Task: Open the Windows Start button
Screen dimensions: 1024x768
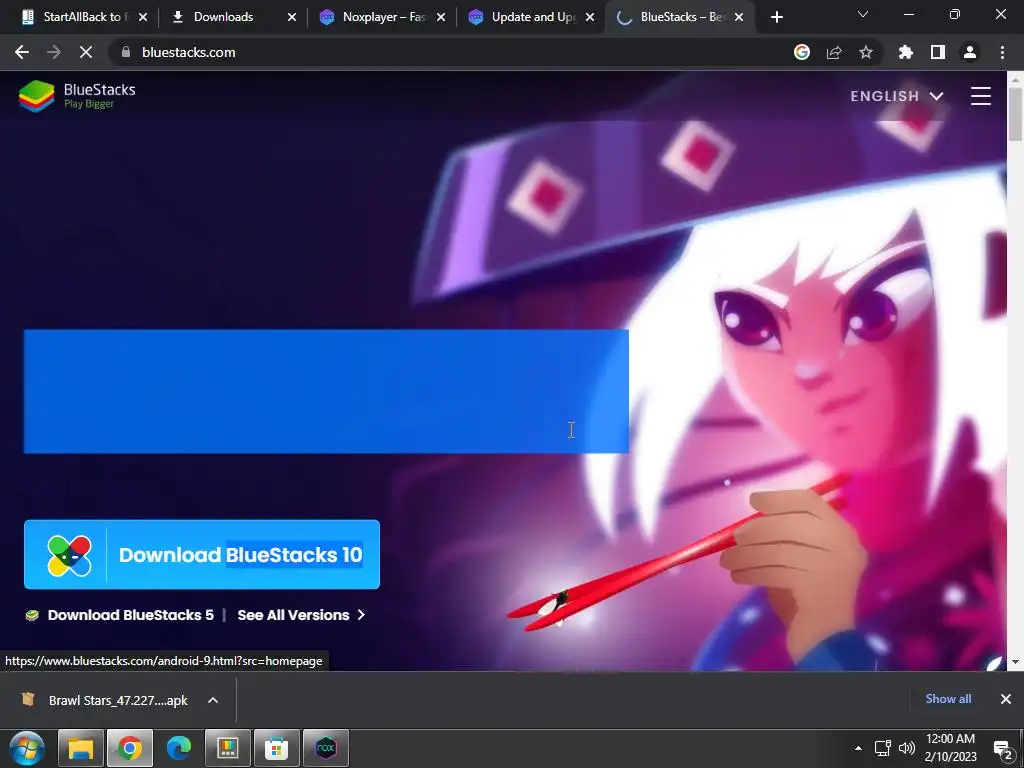Action: click(27, 748)
